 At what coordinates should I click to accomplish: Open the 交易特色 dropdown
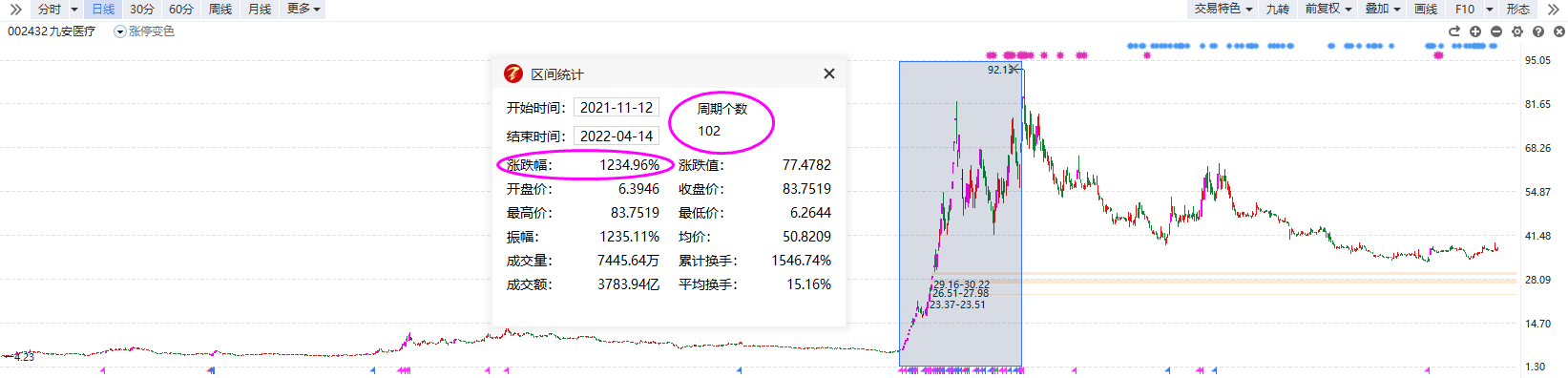point(1223,9)
